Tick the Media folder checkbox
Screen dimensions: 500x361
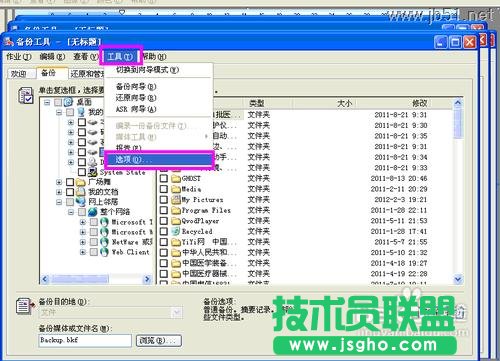click(163, 189)
